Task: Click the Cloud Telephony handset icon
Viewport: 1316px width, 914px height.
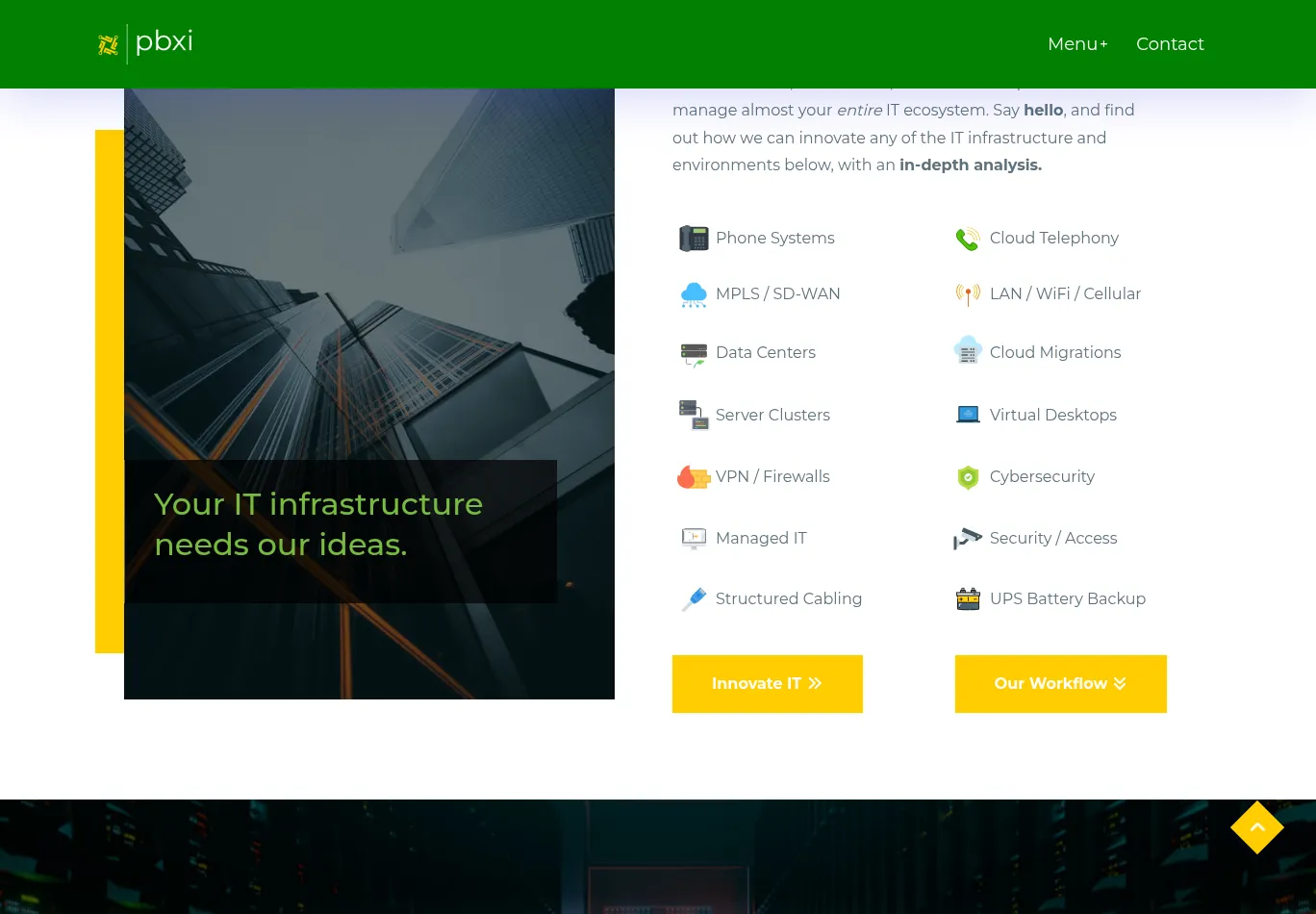Action: [x=968, y=239]
